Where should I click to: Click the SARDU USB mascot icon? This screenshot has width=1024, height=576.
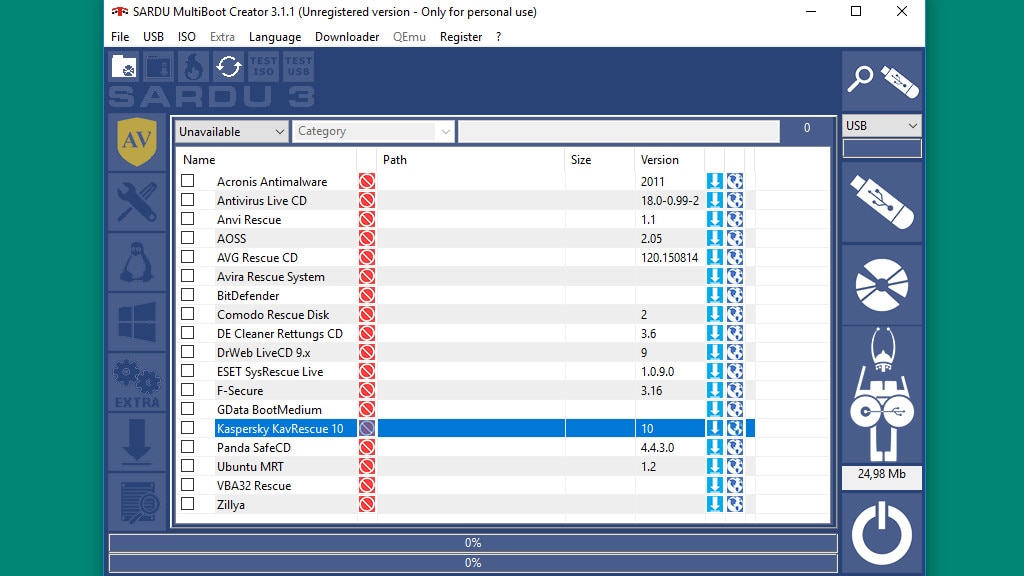pyautogui.click(x=882, y=395)
